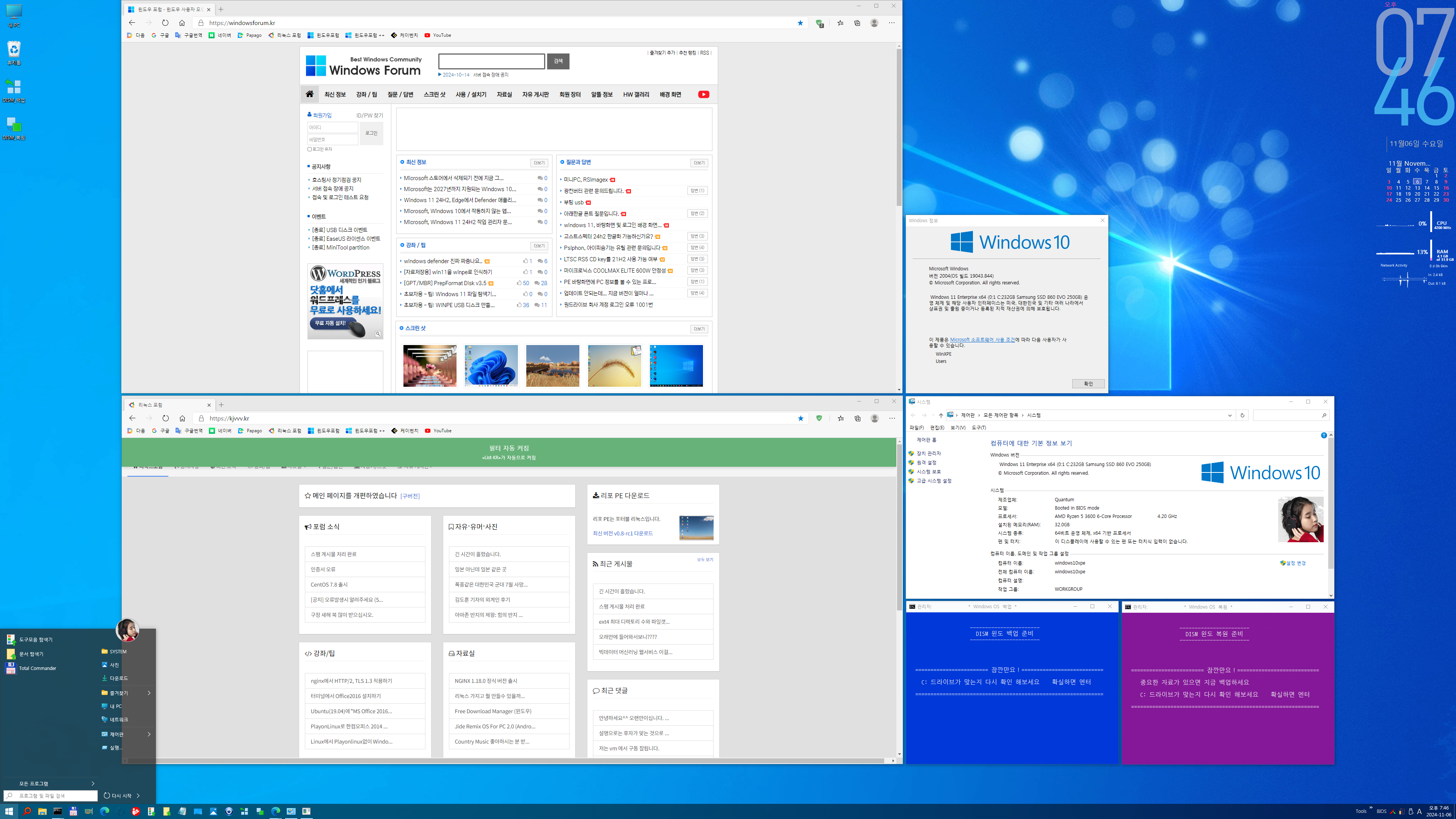Expand the 제어판 submenu in start menu

149,734
